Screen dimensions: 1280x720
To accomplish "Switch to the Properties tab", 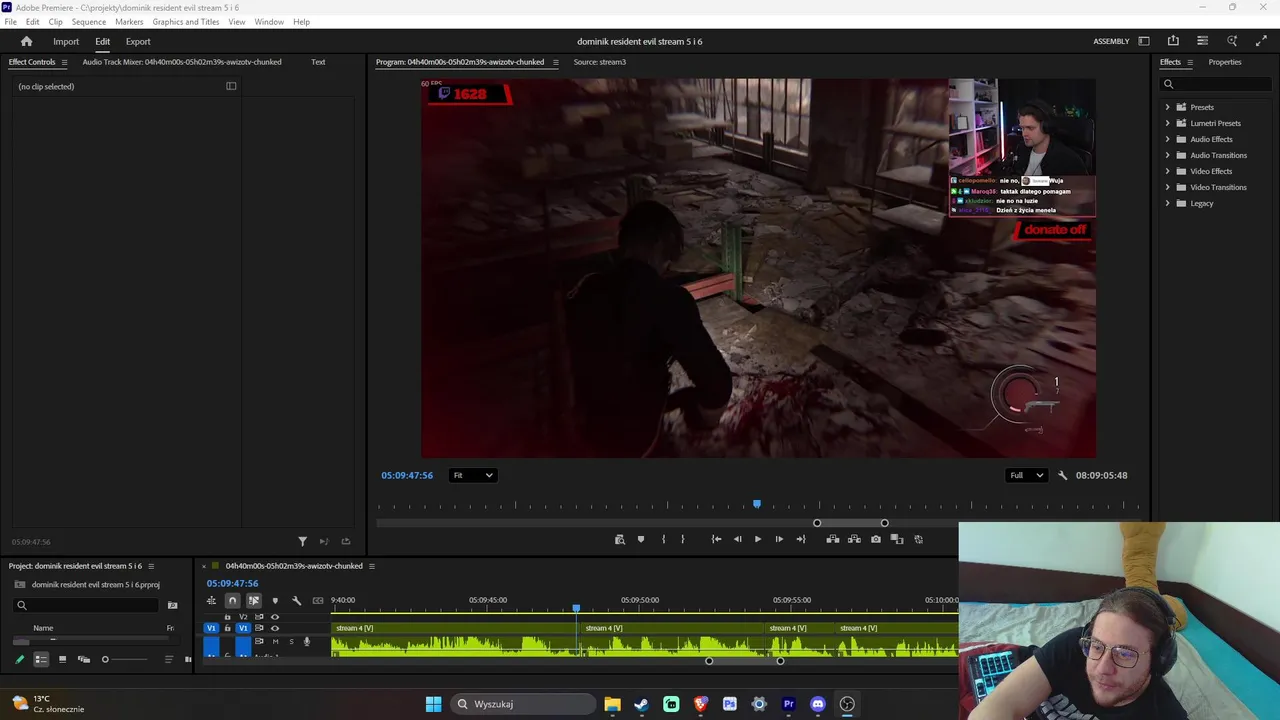I will pyautogui.click(x=1225, y=62).
